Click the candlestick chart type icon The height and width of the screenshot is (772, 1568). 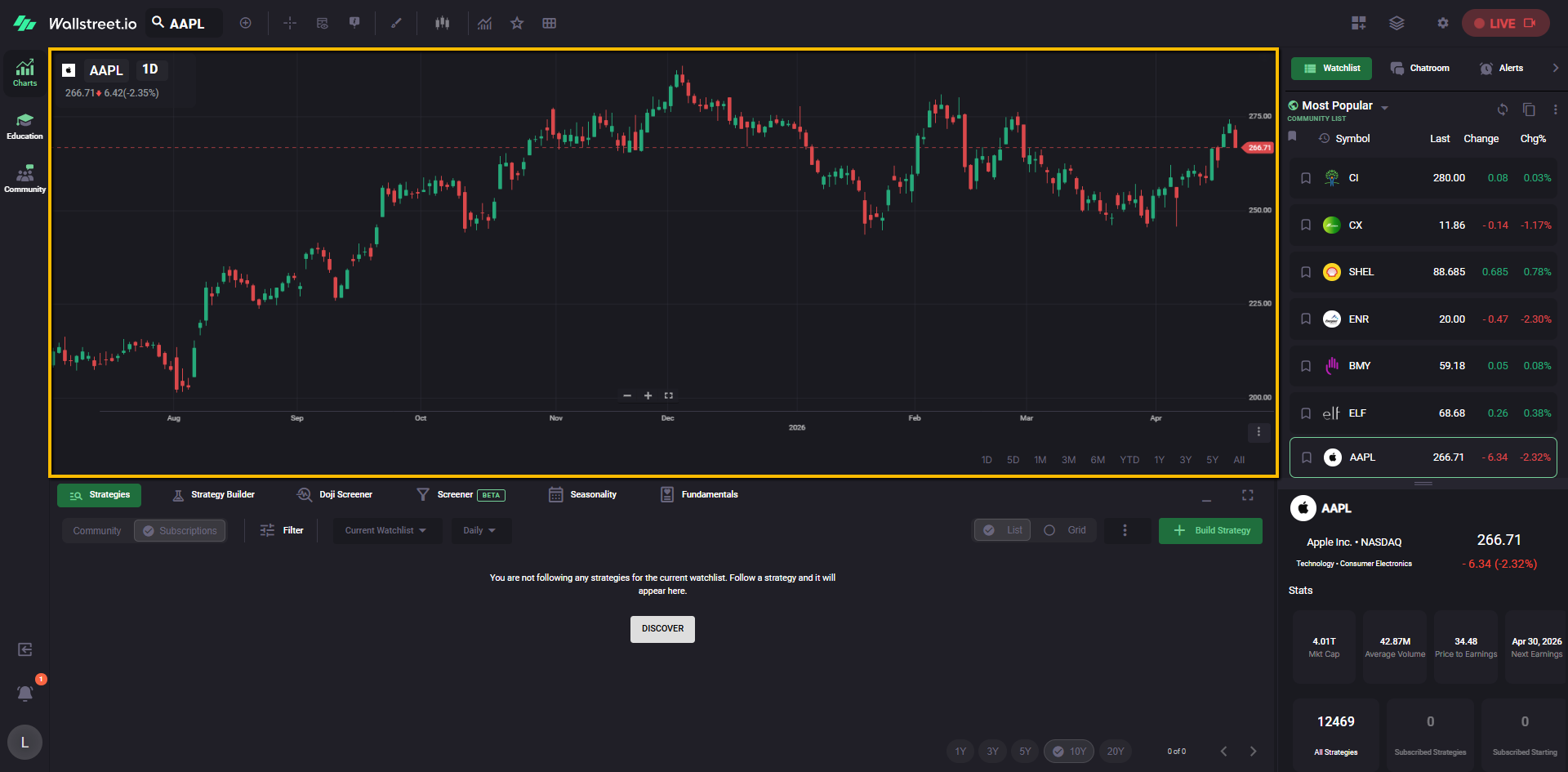[x=442, y=23]
